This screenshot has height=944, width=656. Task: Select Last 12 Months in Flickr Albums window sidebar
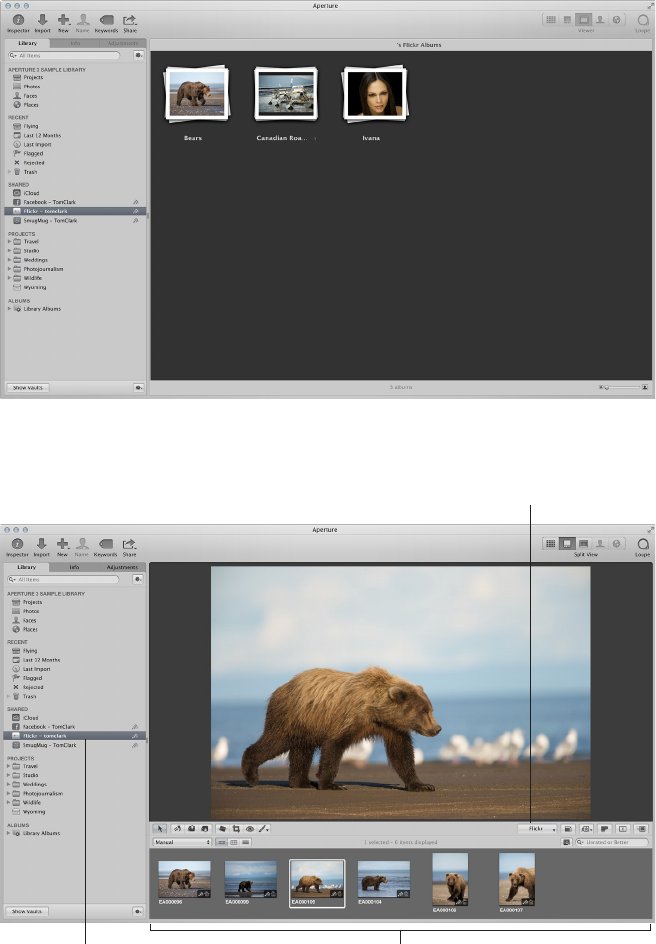(75, 135)
